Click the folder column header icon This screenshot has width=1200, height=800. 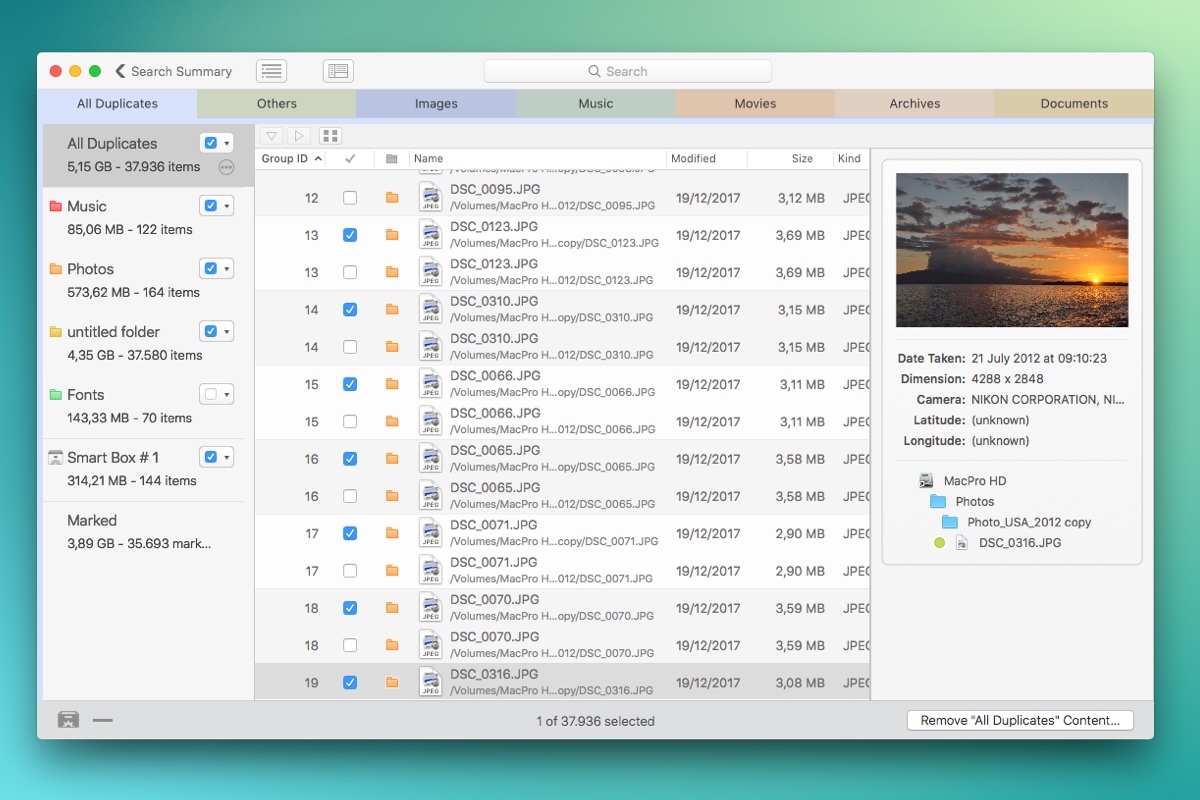click(392, 158)
